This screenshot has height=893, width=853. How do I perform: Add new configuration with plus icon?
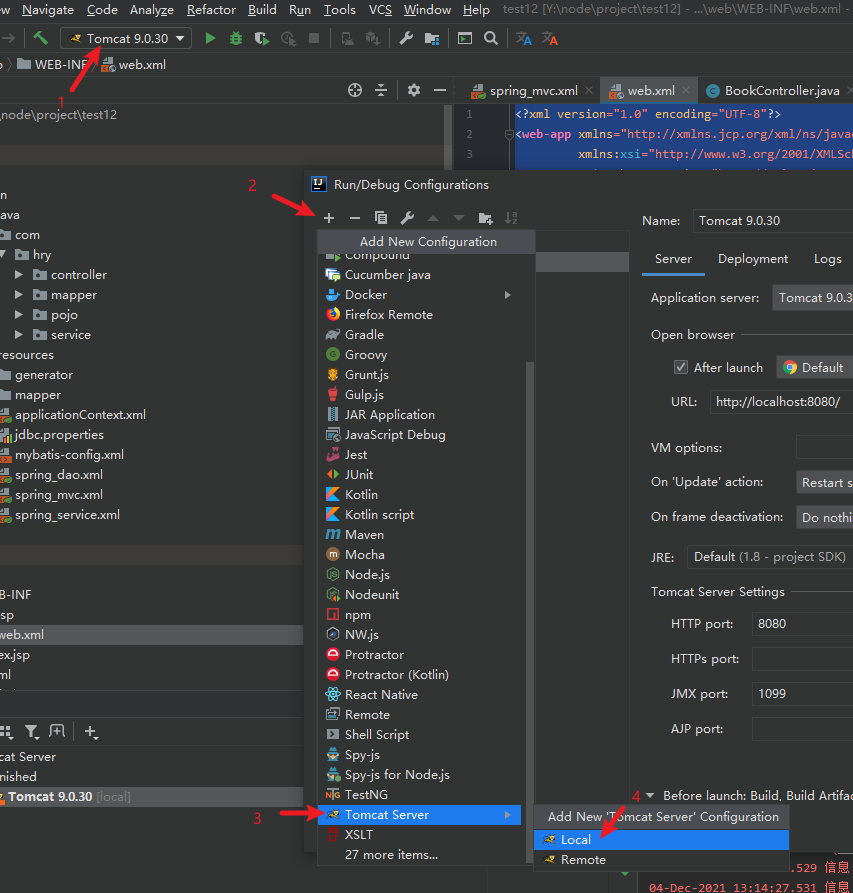(329, 218)
